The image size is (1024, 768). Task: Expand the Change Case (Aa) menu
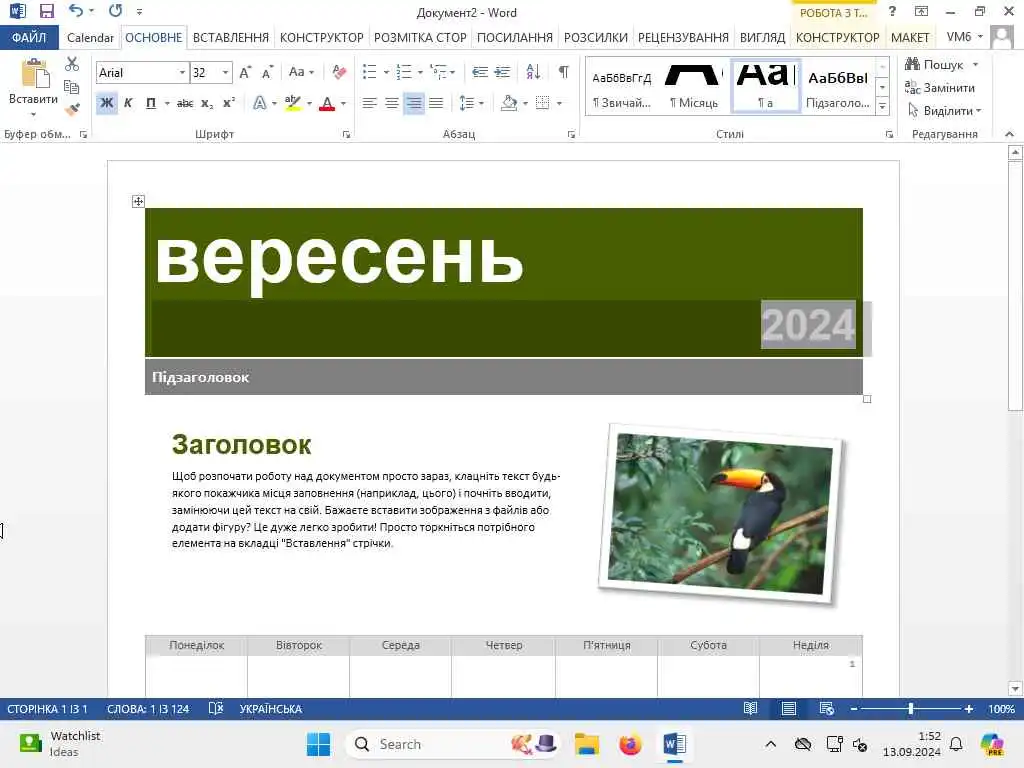pos(302,72)
